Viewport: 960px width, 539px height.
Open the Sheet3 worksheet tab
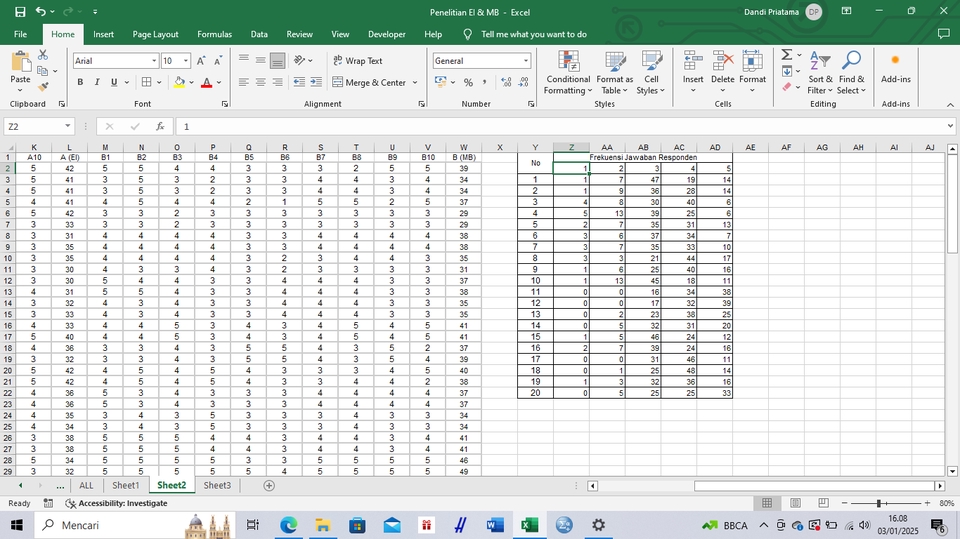pyautogui.click(x=217, y=485)
